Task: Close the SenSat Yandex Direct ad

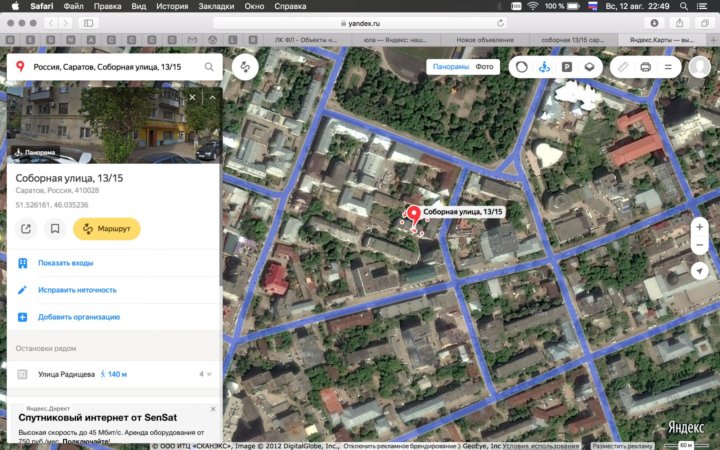Action: coord(213,409)
